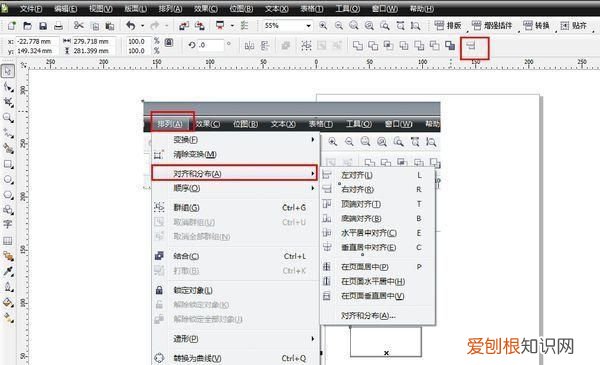Open the 视图(V) menu

click(101, 8)
